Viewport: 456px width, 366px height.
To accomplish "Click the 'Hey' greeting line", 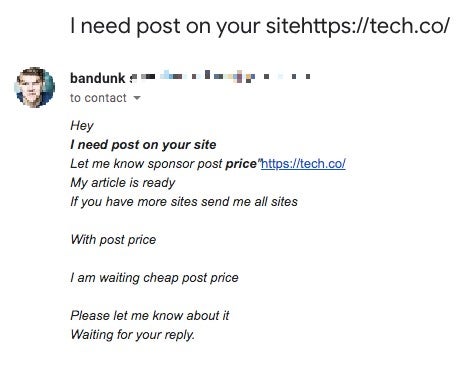I will (82, 126).
